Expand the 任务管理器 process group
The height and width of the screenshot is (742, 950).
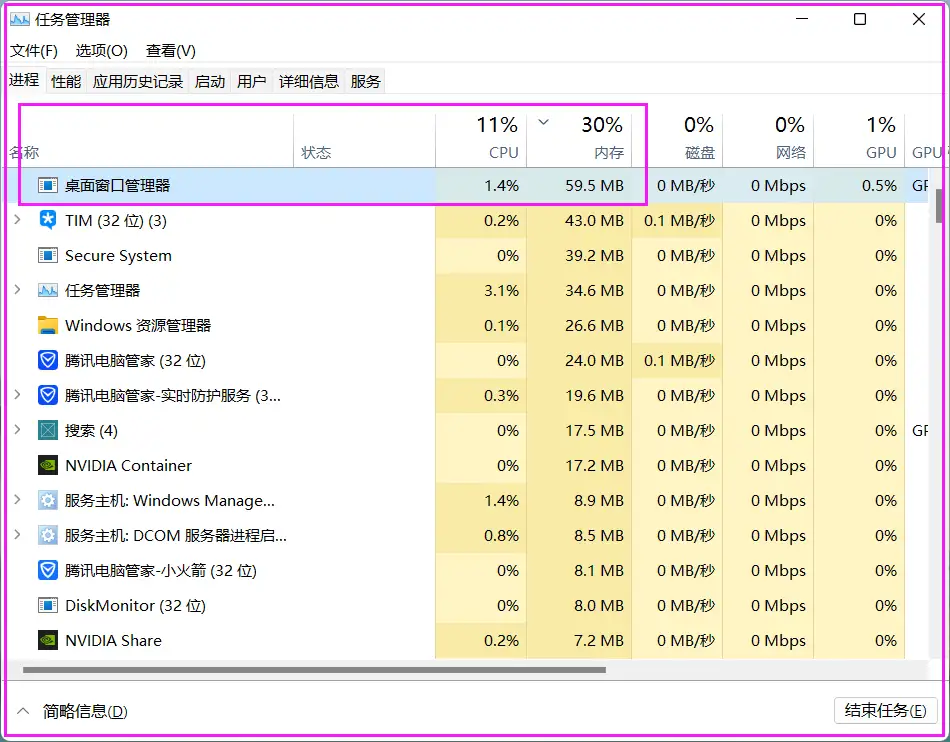tap(18, 290)
